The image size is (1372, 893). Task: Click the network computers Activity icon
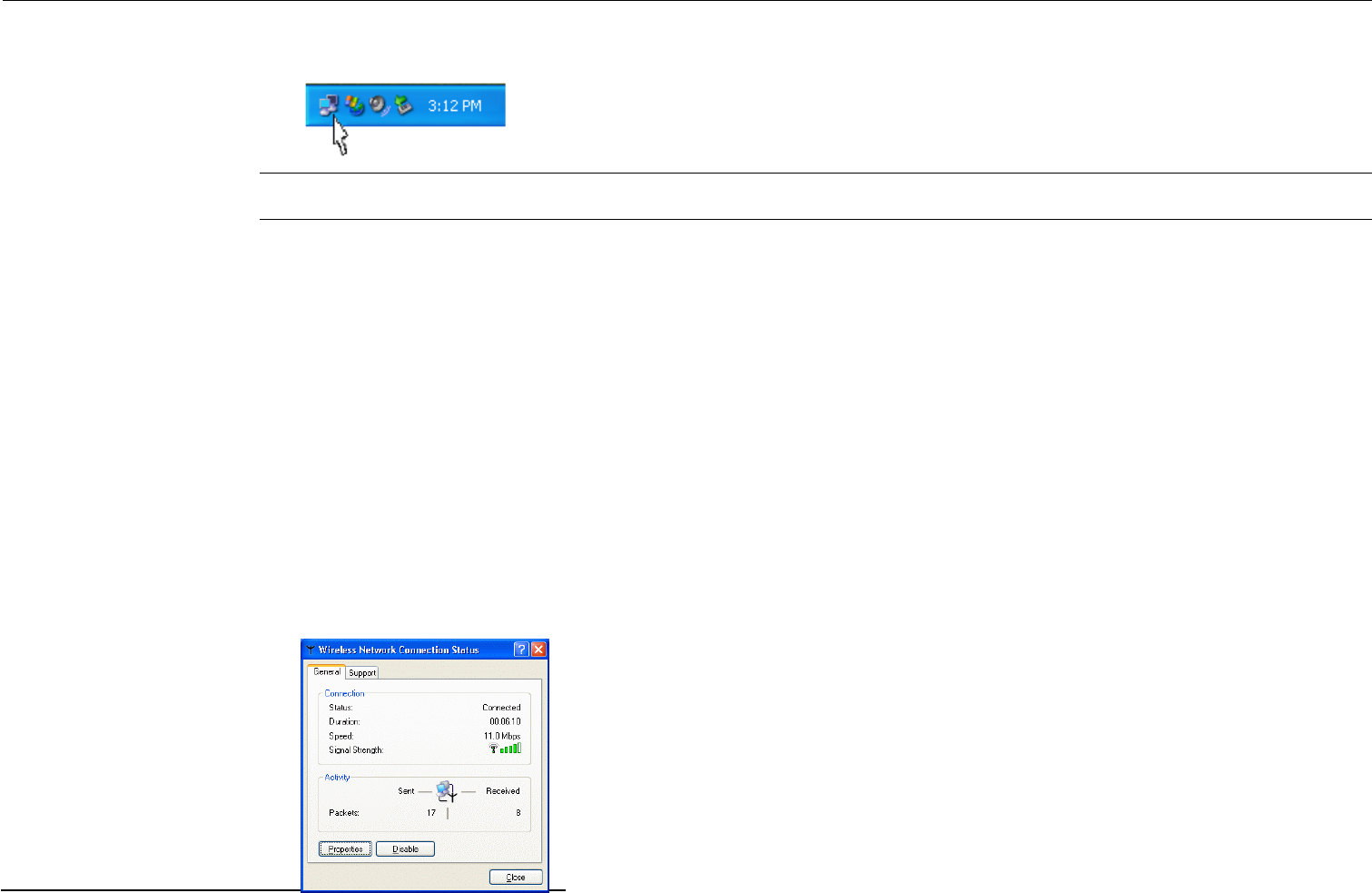click(446, 792)
